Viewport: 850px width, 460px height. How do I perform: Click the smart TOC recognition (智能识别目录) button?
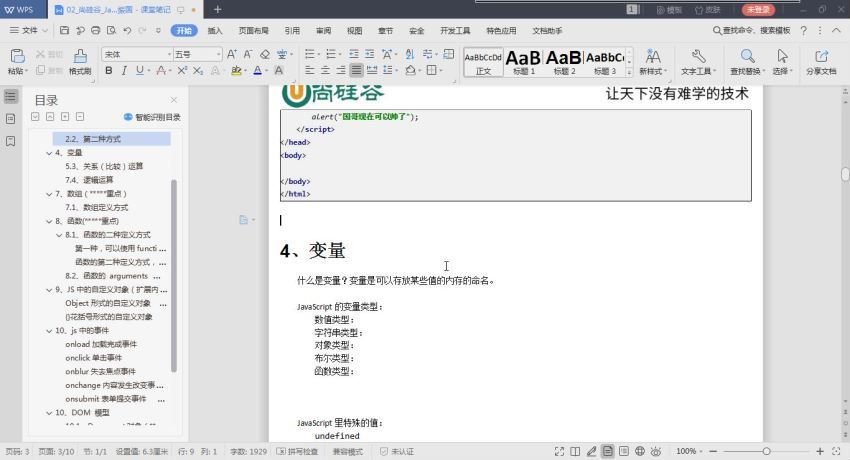[152, 117]
